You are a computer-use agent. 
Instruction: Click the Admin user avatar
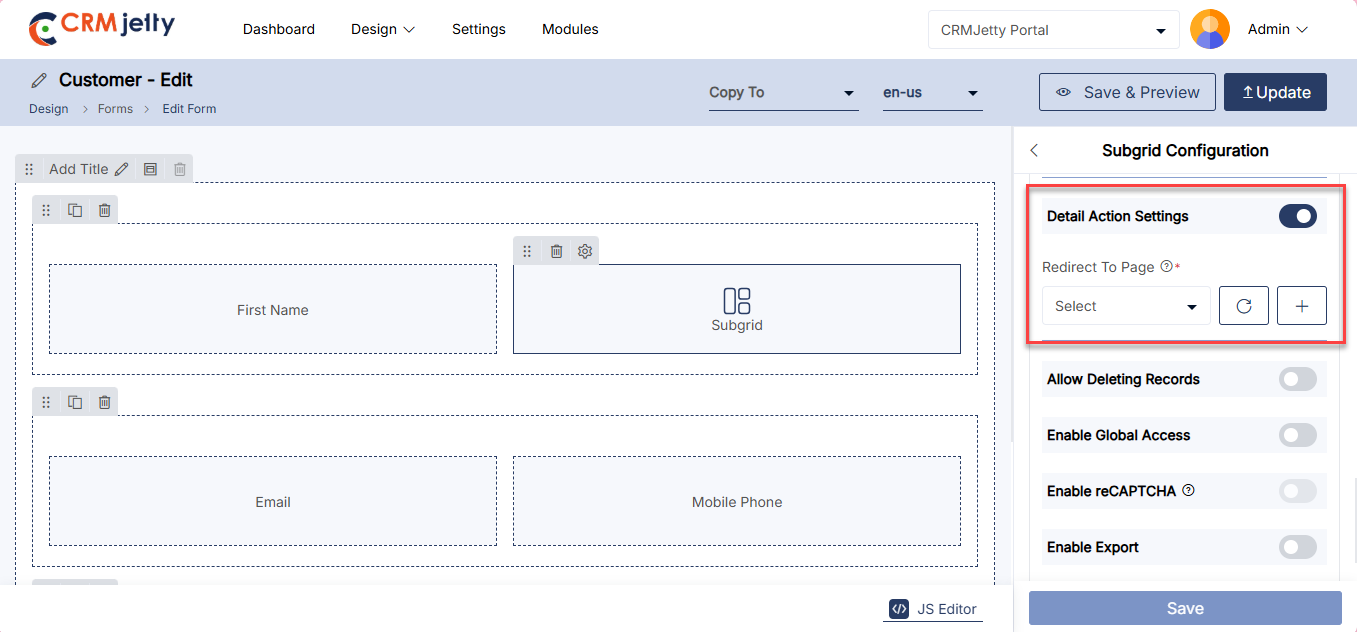1210,30
